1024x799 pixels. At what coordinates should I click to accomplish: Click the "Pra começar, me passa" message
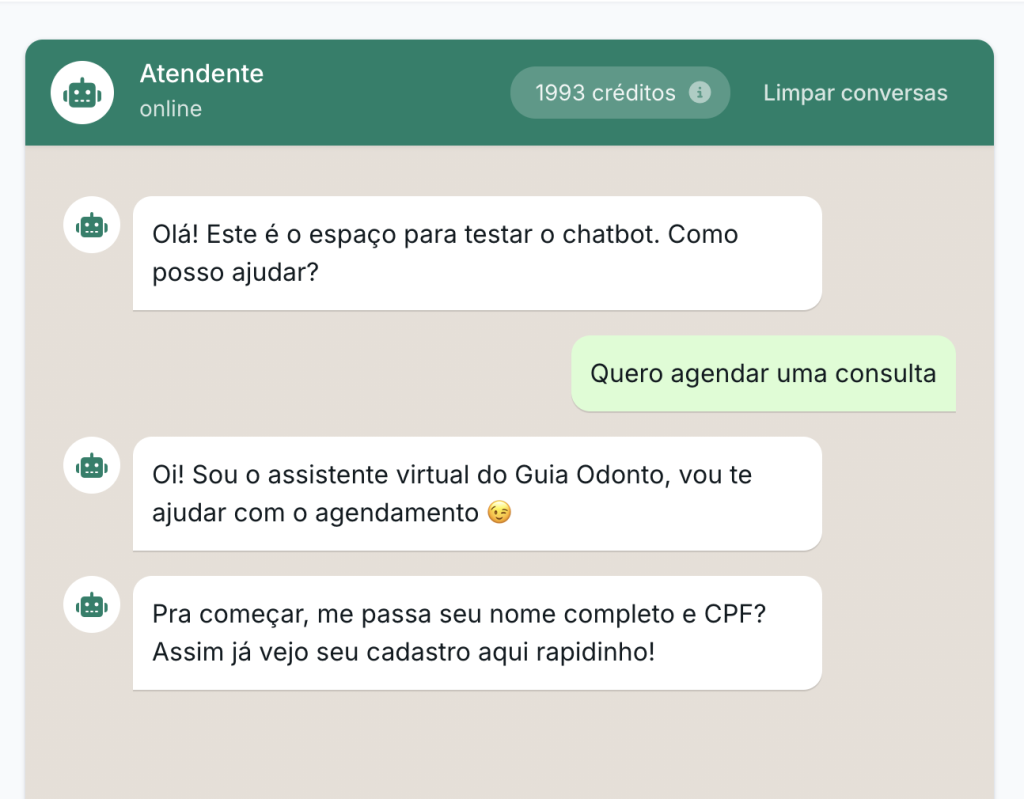[x=477, y=633]
